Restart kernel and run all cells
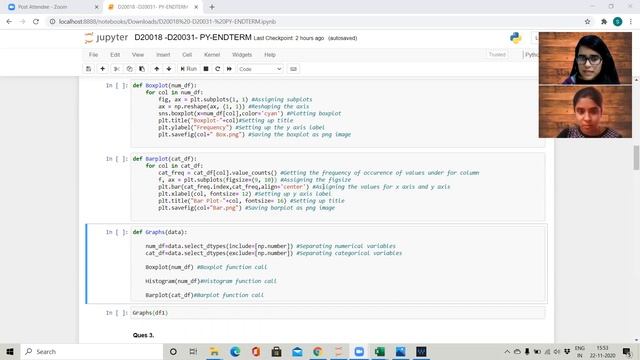This screenshot has height=360, width=640. click(x=229, y=69)
